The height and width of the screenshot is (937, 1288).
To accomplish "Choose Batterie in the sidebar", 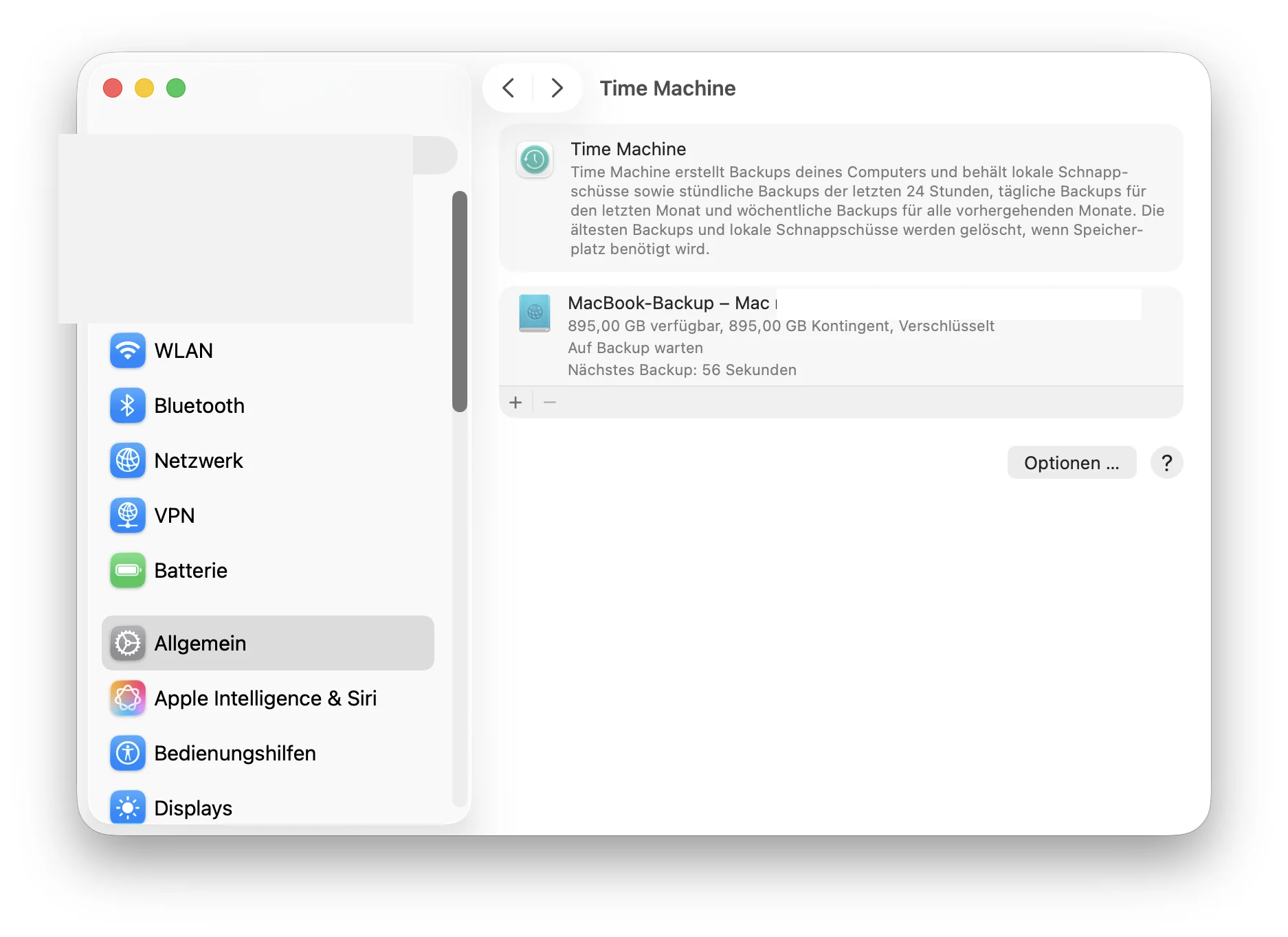I will (268, 570).
